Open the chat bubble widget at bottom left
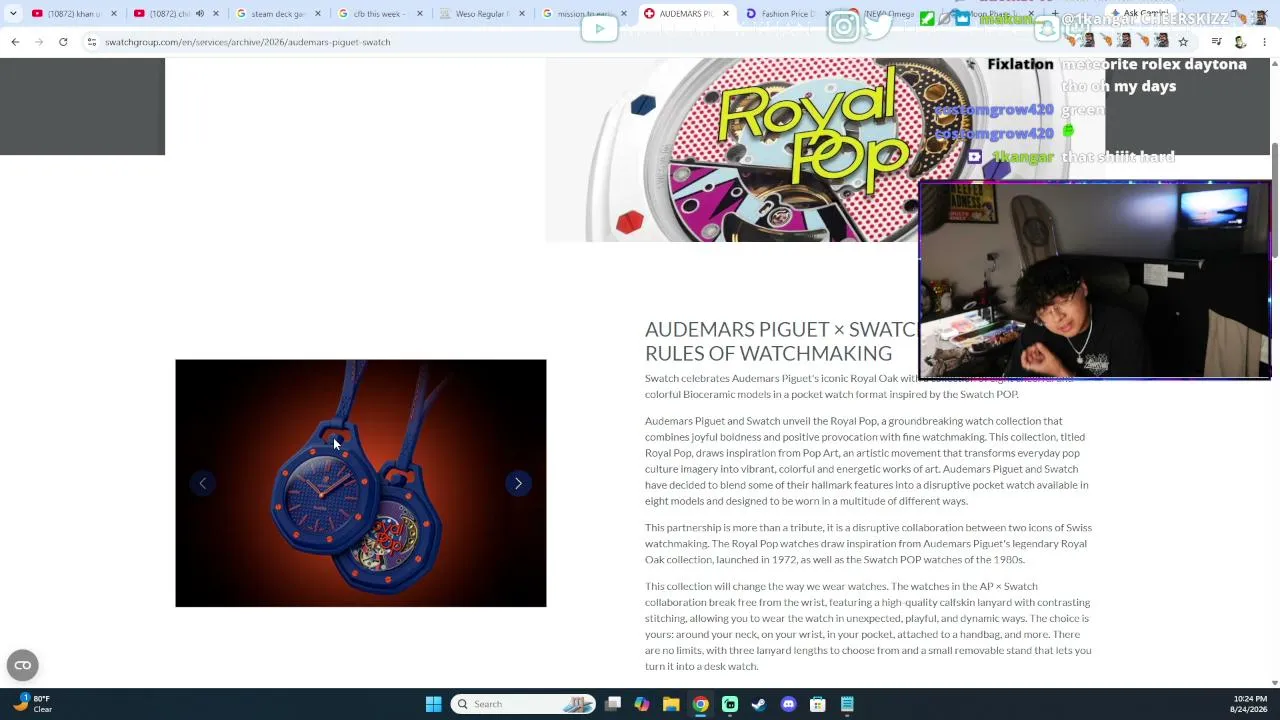1280x720 pixels. pyautogui.click(x=22, y=665)
